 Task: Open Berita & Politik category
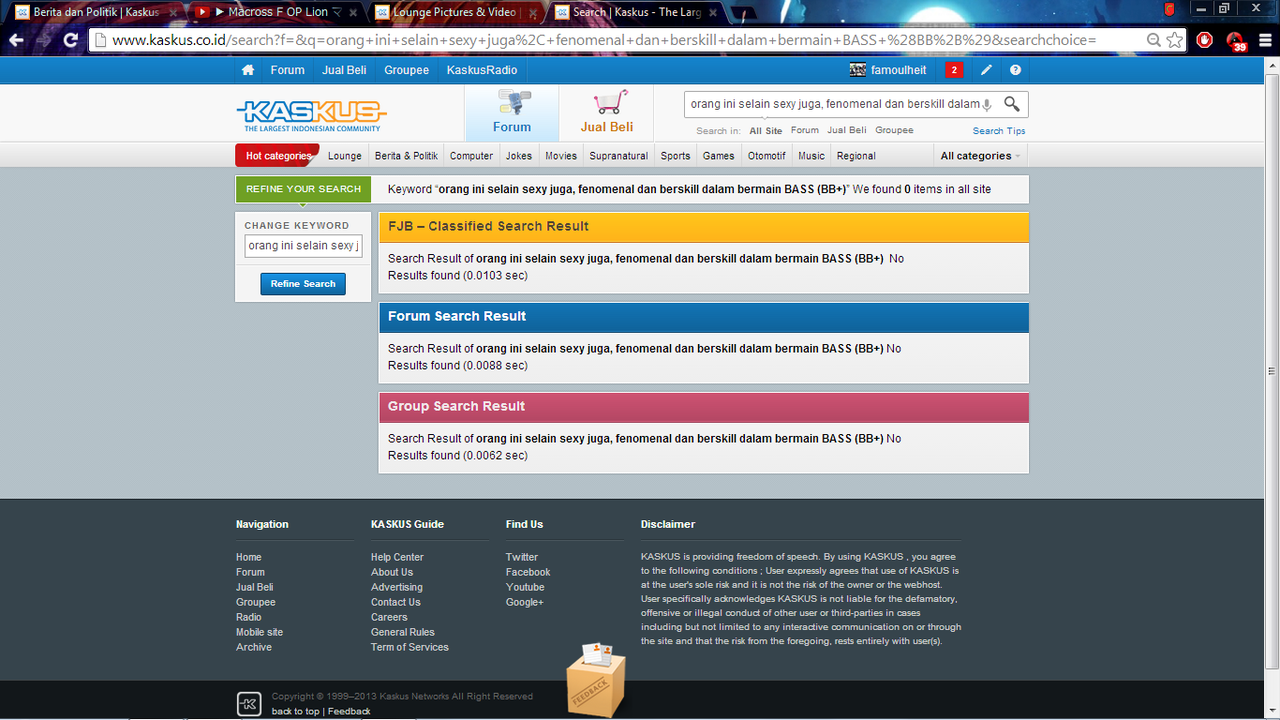(x=406, y=156)
